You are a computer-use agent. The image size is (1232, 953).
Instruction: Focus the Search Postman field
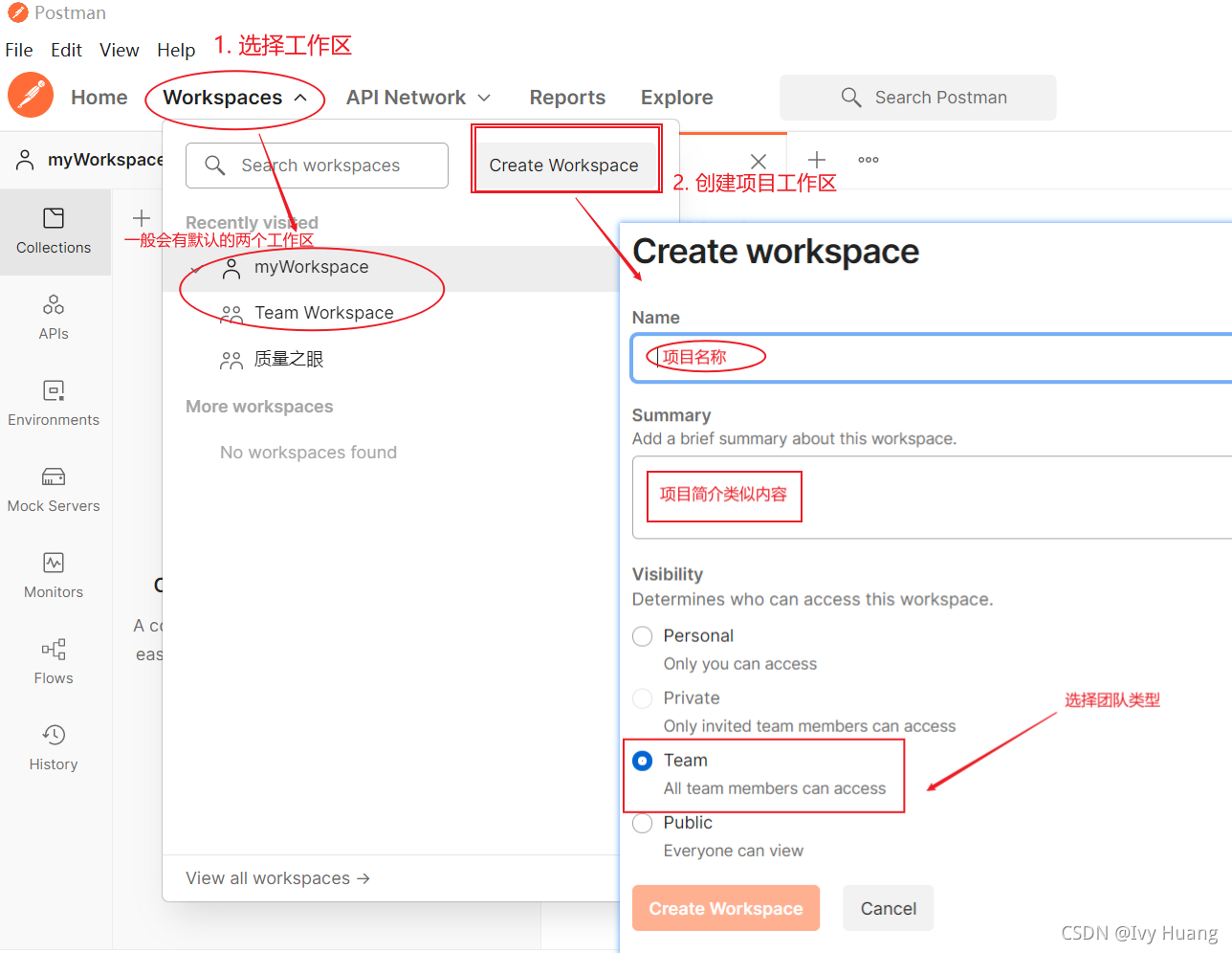click(x=918, y=98)
